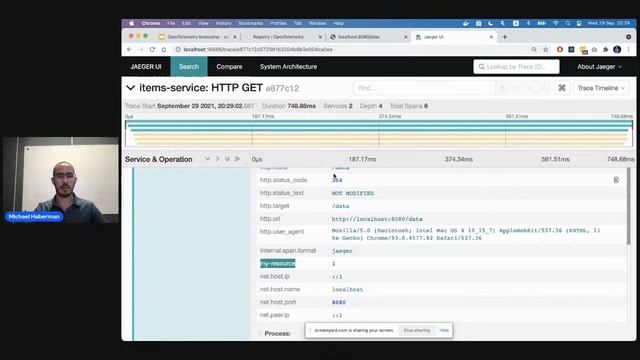Switch to the OpenTelemetry bootcamp browser tab

pyautogui.click(x=198, y=37)
